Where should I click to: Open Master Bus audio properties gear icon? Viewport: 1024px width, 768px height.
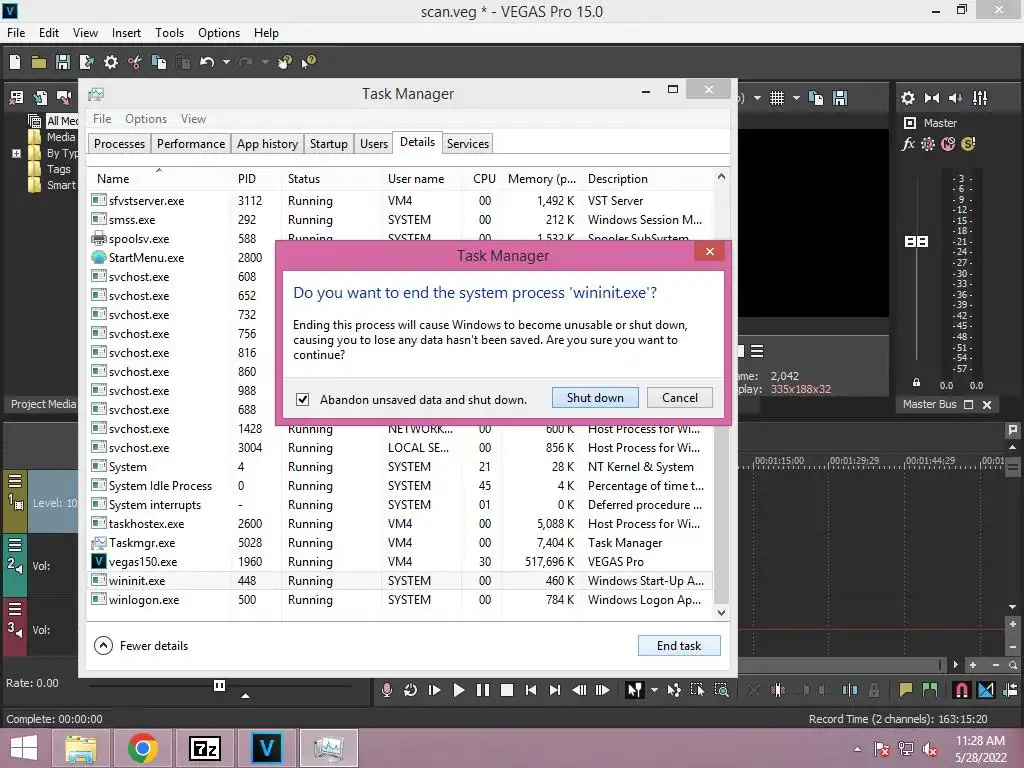[x=908, y=98]
